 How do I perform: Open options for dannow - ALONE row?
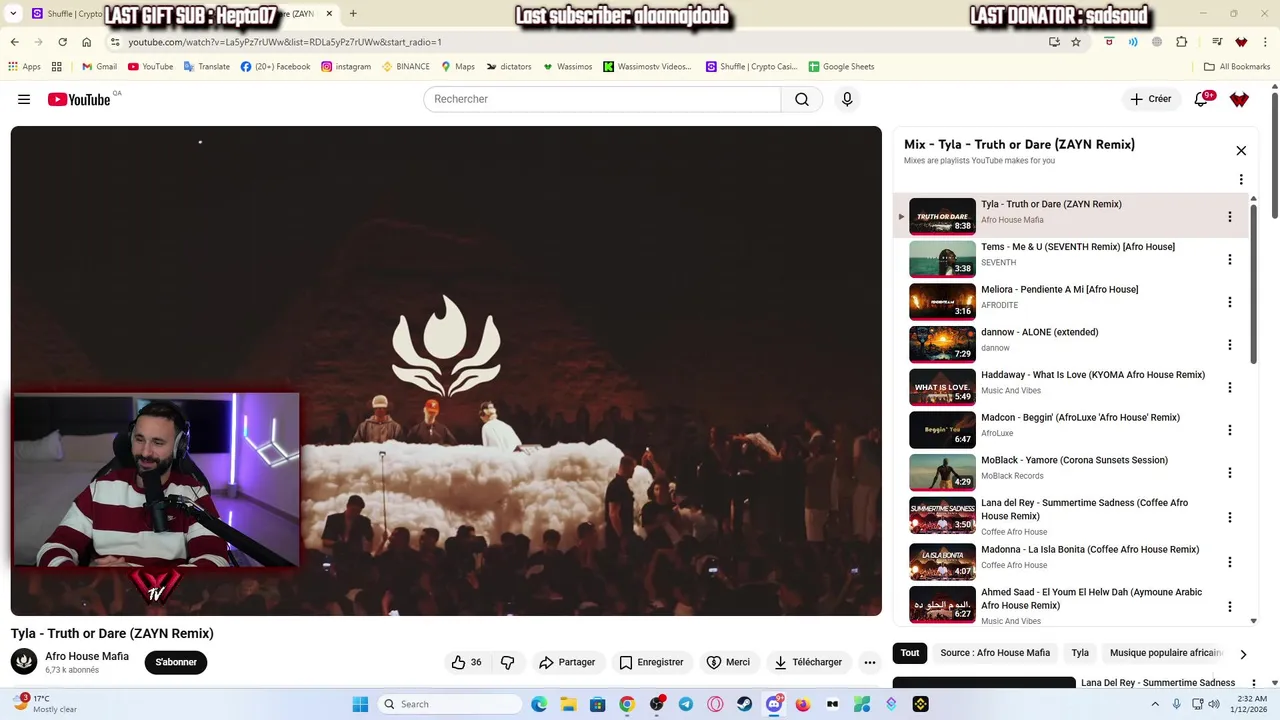click(x=1230, y=345)
